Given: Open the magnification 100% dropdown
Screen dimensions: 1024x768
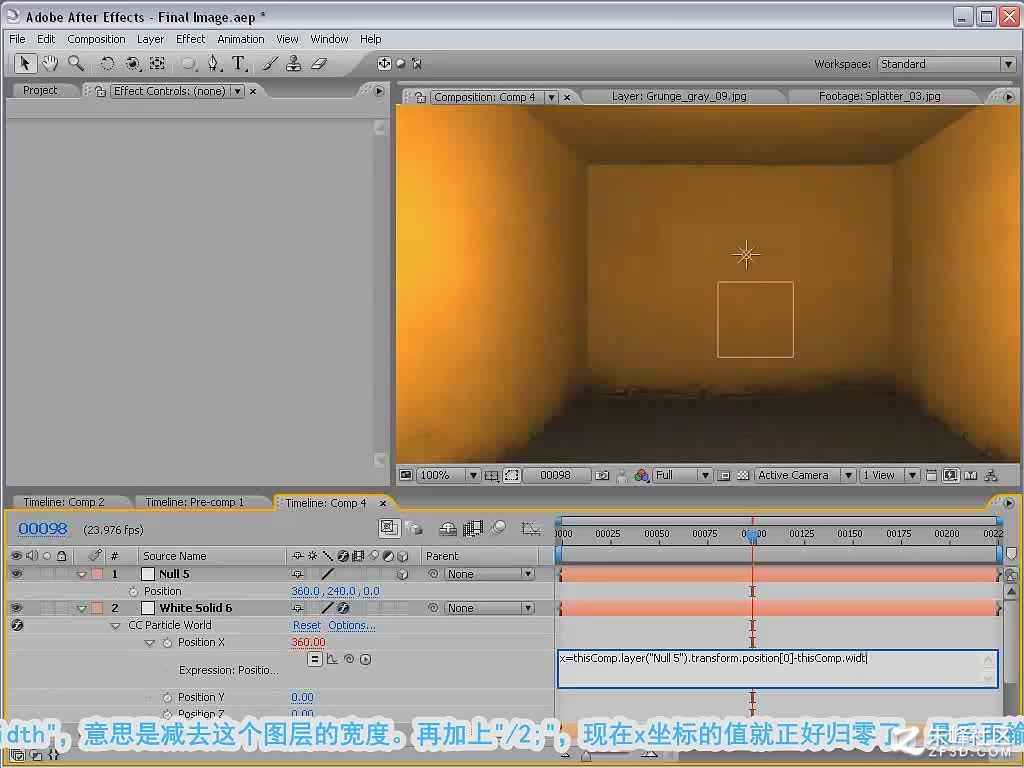Looking at the screenshot, I should [x=449, y=475].
